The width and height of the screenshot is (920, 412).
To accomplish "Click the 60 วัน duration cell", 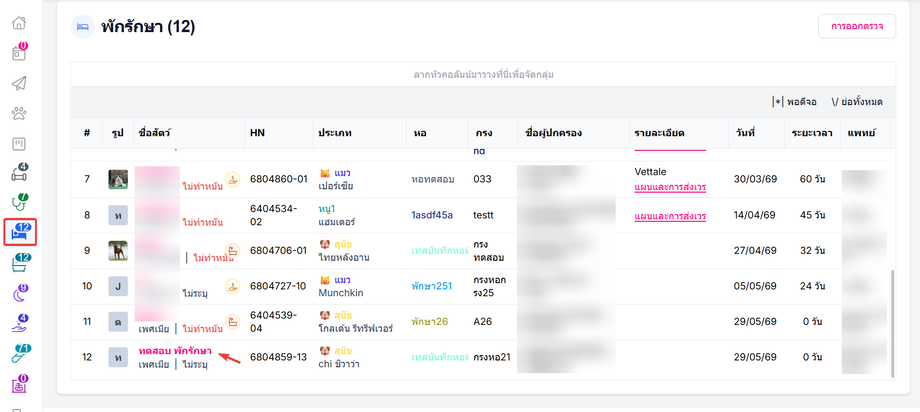I will (x=813, y=179).
